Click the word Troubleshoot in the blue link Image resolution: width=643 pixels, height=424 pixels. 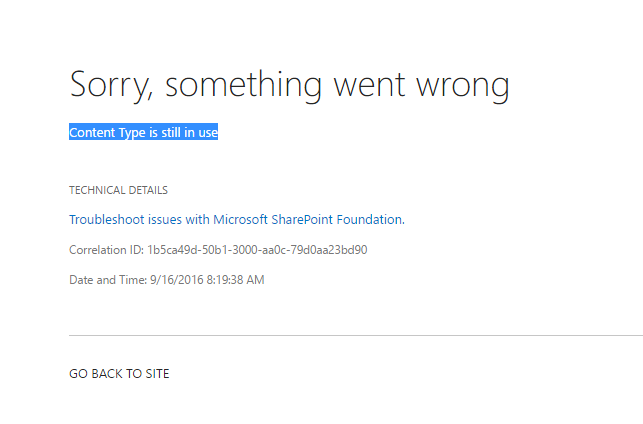(107, 220)
